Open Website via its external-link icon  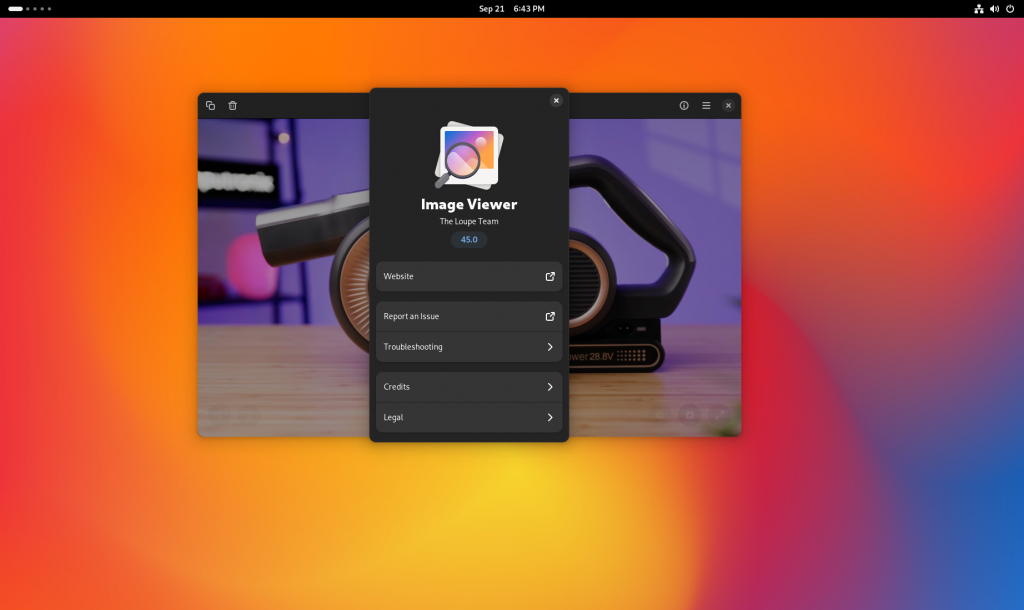point(550,276)
